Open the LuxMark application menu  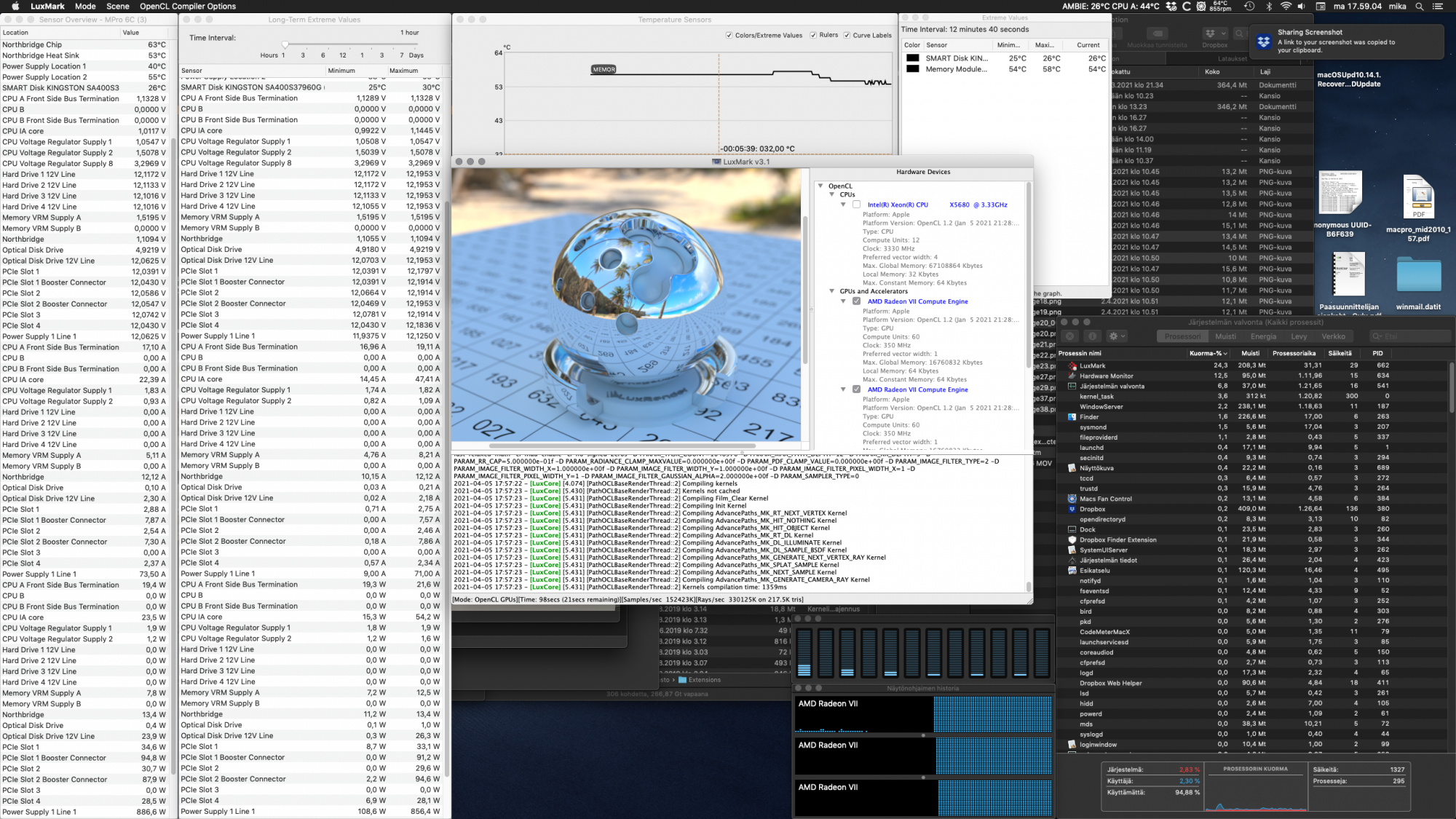click(47, 6)
